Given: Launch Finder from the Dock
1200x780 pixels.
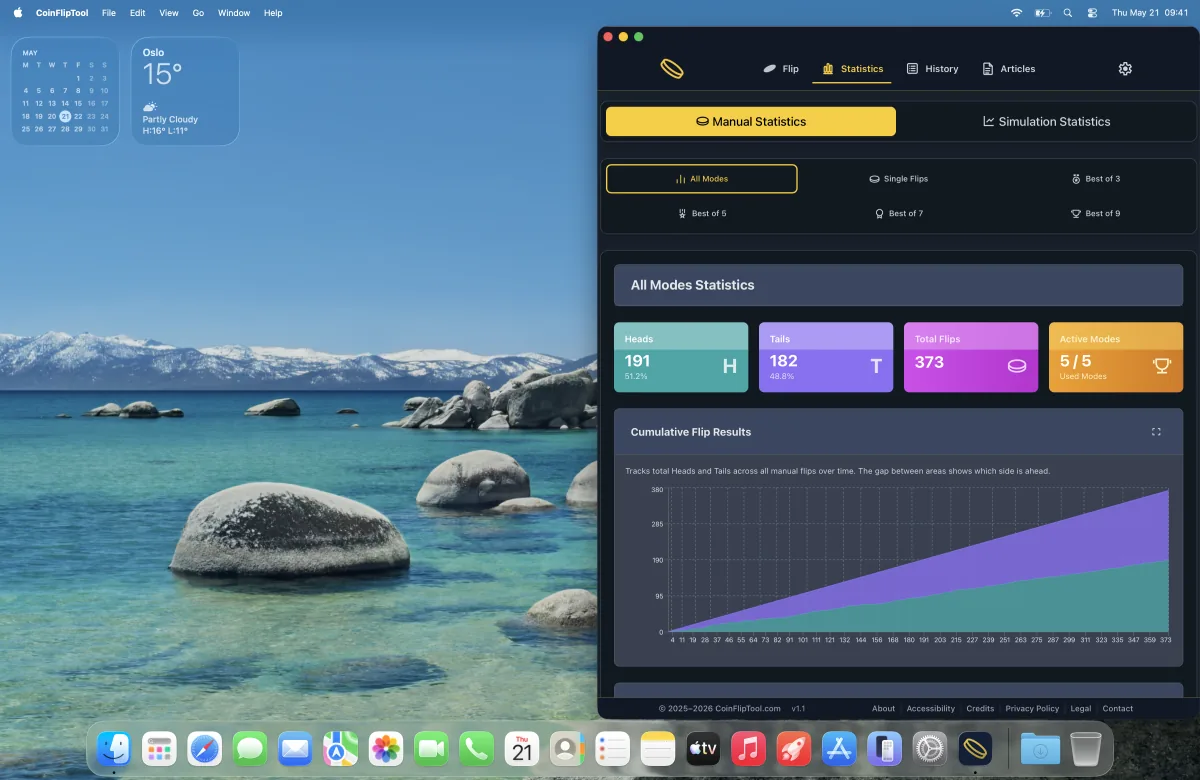Looking at the screenshot, I should pos(114,748).
